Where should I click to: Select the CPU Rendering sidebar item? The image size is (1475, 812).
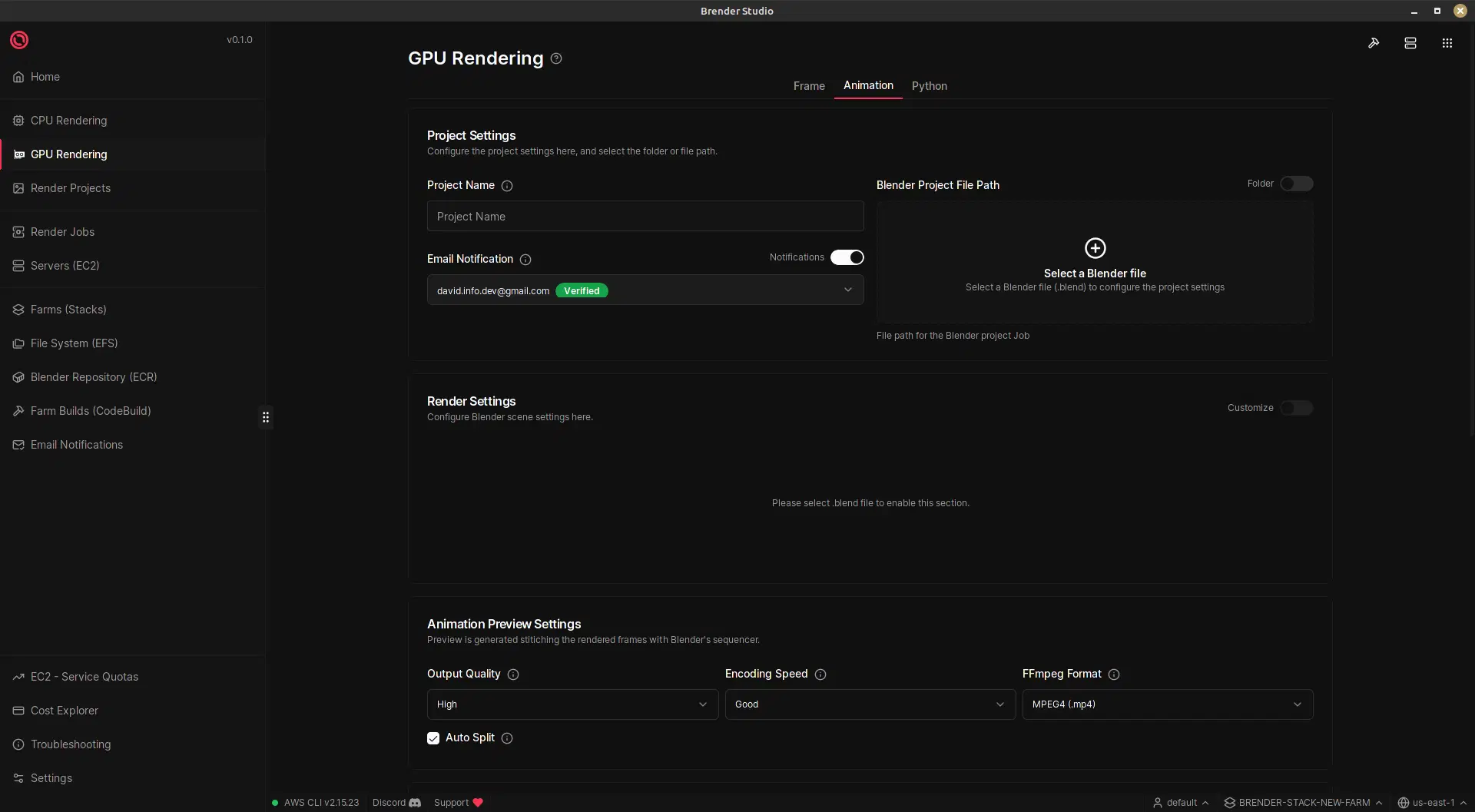pyautogui.click(x=68, y=121)
